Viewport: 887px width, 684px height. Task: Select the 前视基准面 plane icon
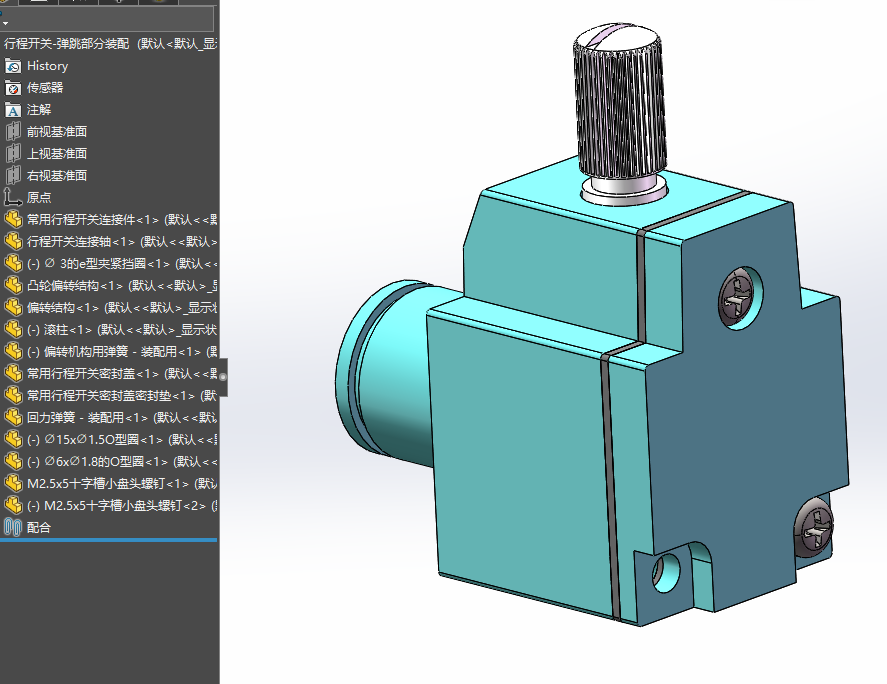click(12, 132)
